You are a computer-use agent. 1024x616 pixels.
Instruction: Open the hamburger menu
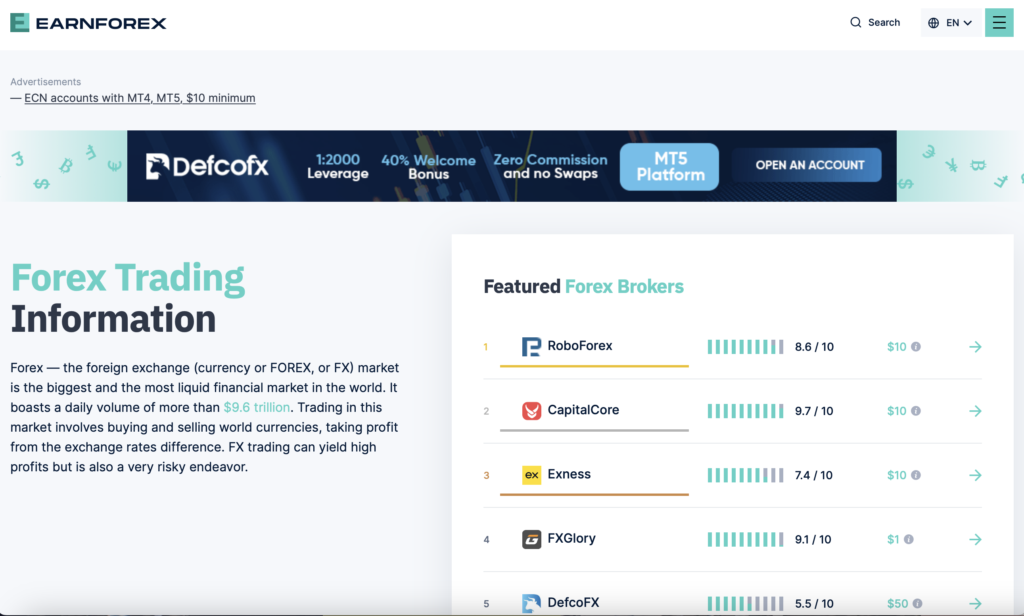coord(999,23)
